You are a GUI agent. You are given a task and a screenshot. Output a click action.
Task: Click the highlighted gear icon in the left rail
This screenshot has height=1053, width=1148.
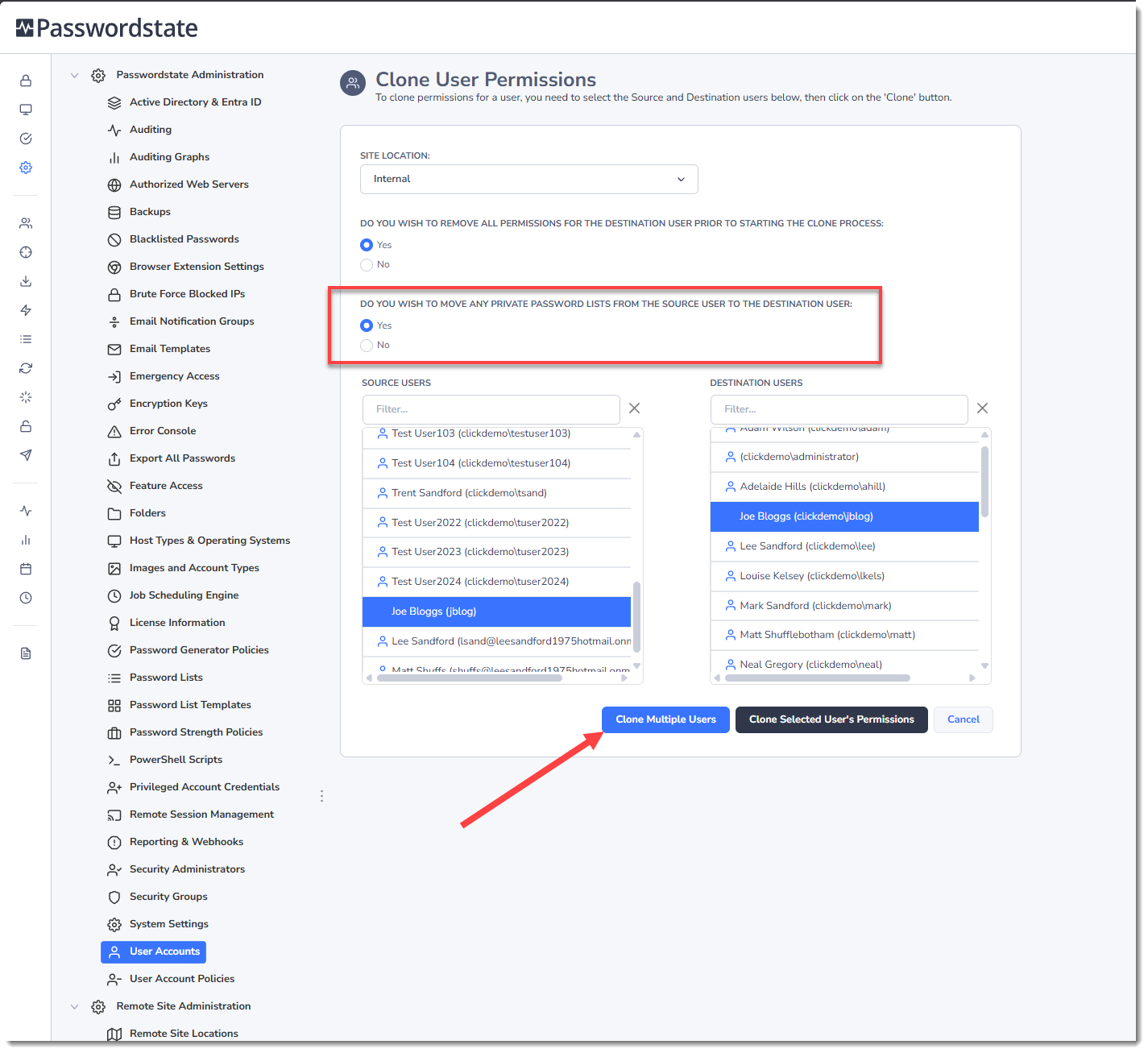(x=26, y=168)
